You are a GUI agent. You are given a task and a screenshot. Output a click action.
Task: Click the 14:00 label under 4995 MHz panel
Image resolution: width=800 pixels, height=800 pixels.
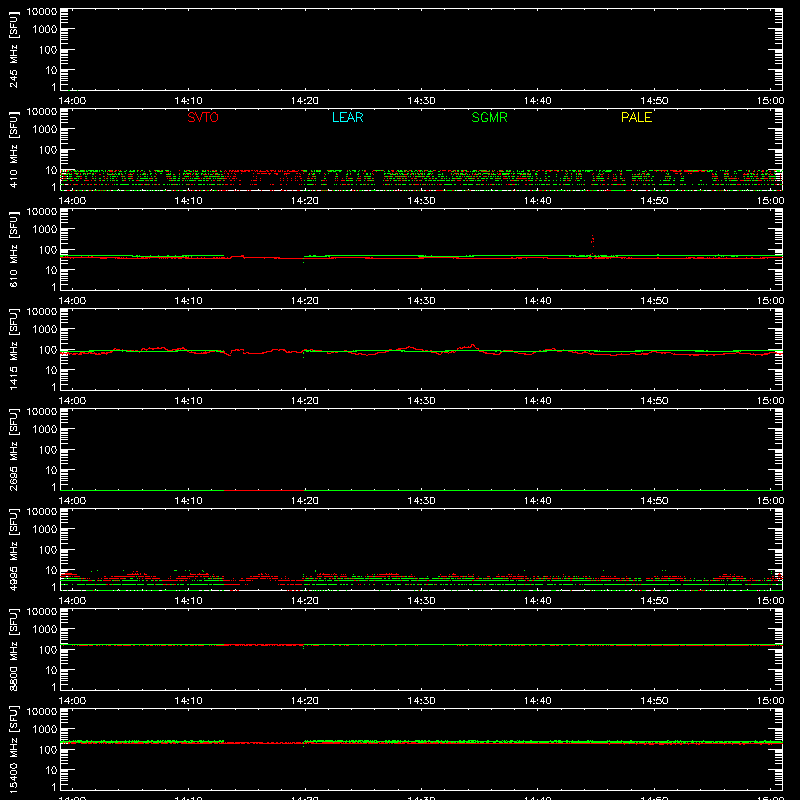72,601
